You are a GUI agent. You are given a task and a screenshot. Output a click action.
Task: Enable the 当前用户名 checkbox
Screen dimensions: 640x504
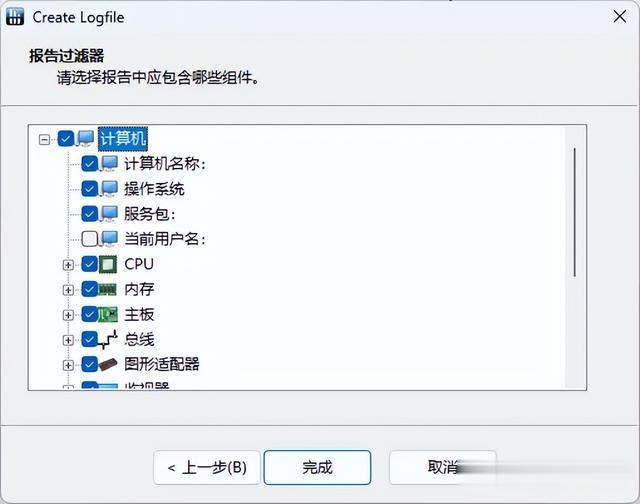[x=89, y=239]
